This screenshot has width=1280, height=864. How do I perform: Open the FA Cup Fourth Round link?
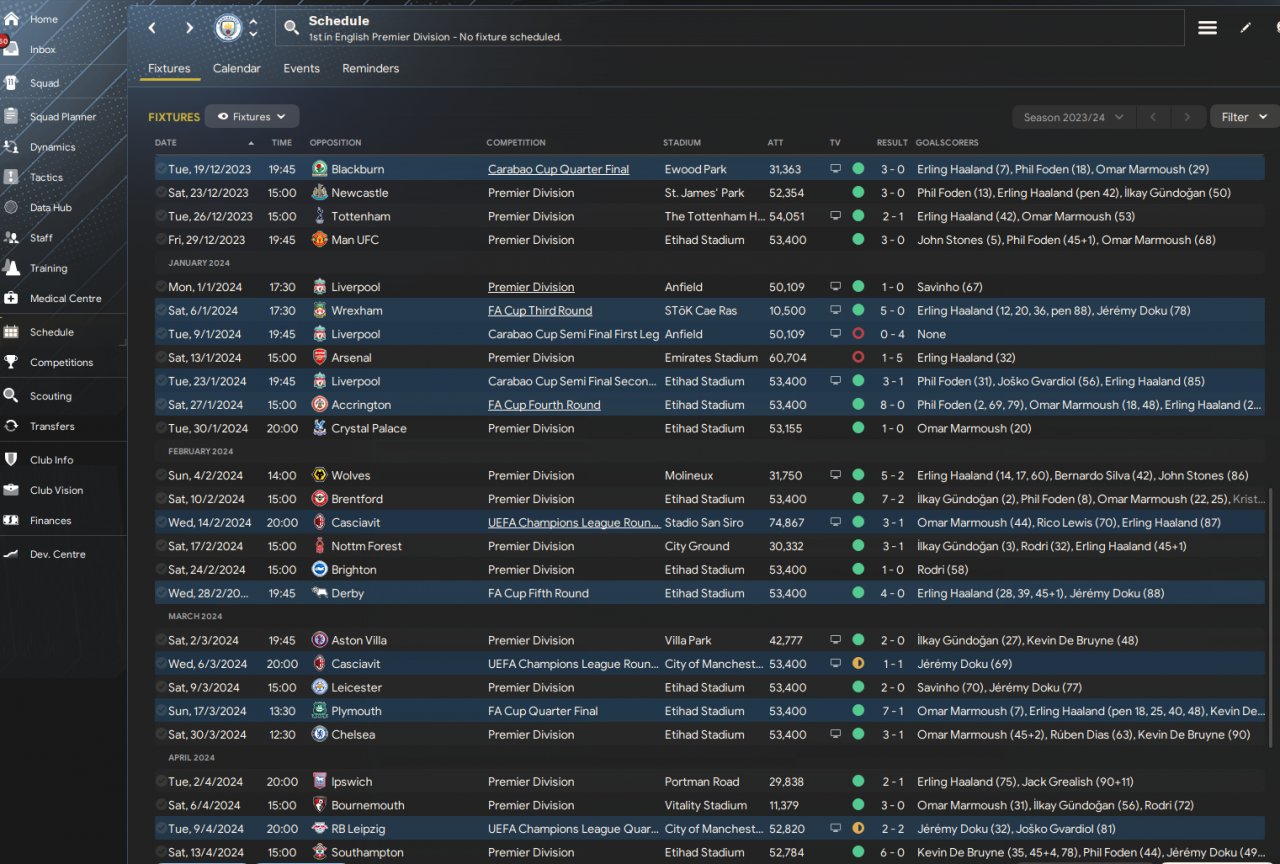pos(544,405)
